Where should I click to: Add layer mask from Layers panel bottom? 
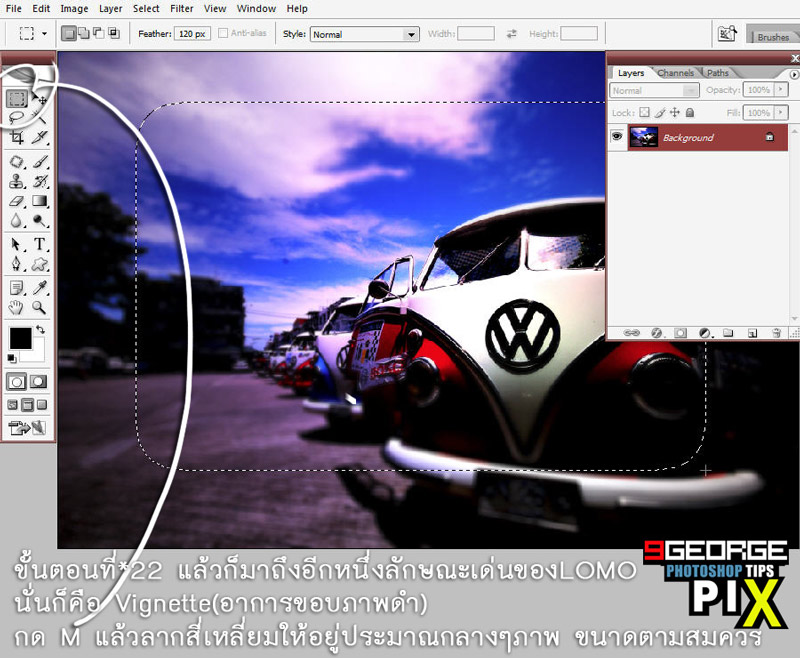680,333
